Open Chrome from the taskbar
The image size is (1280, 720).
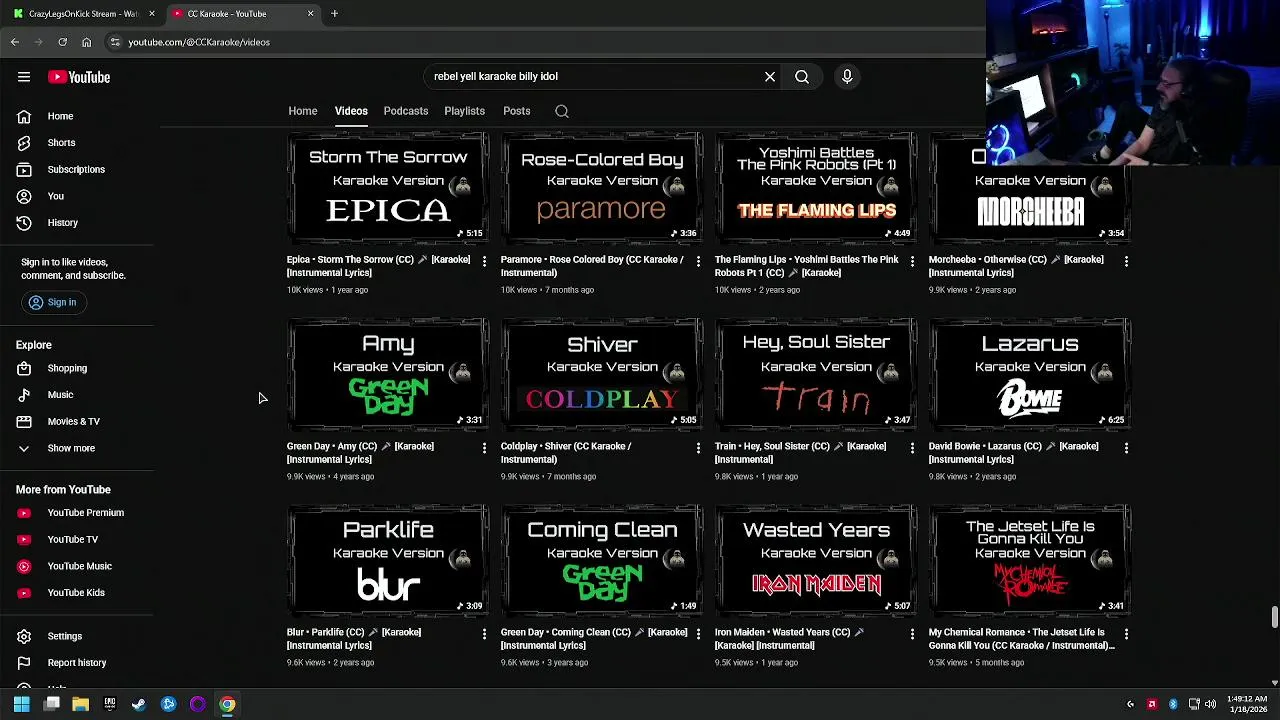point(227,704)
